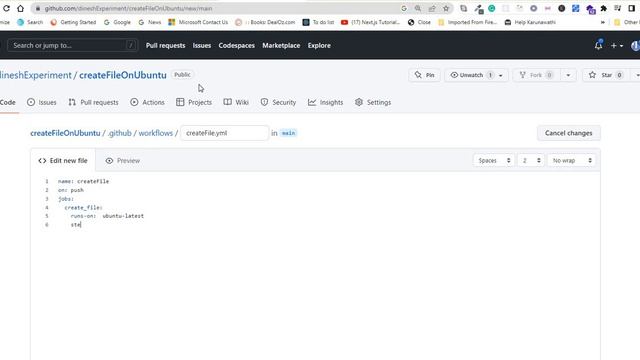The width and height of the screenshot is (640, 360).
Task: Open the Wiki tab
Action: click(236, 102)
